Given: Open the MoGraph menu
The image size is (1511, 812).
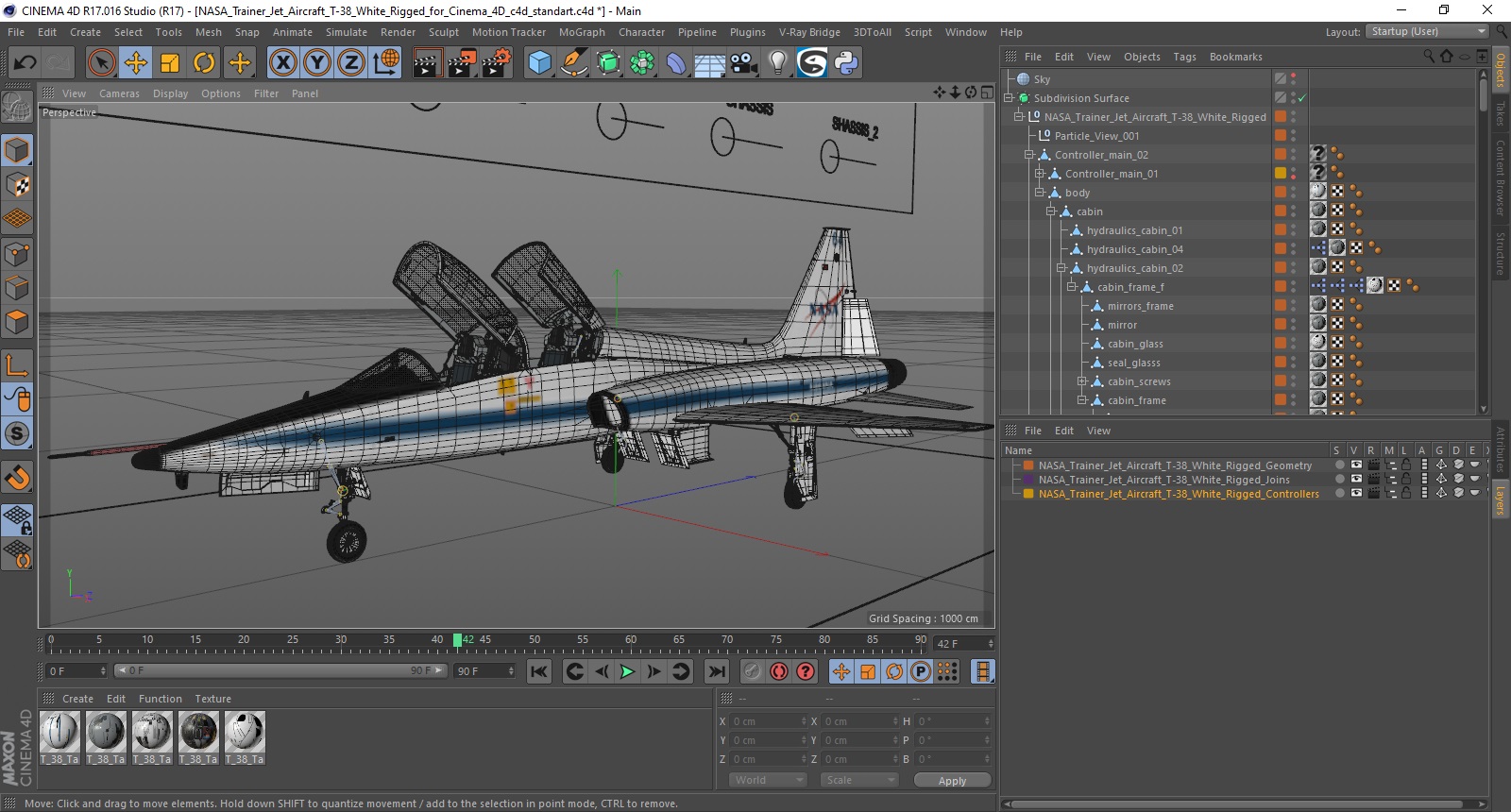Looking at the screenshot, I should coord(582,32).
